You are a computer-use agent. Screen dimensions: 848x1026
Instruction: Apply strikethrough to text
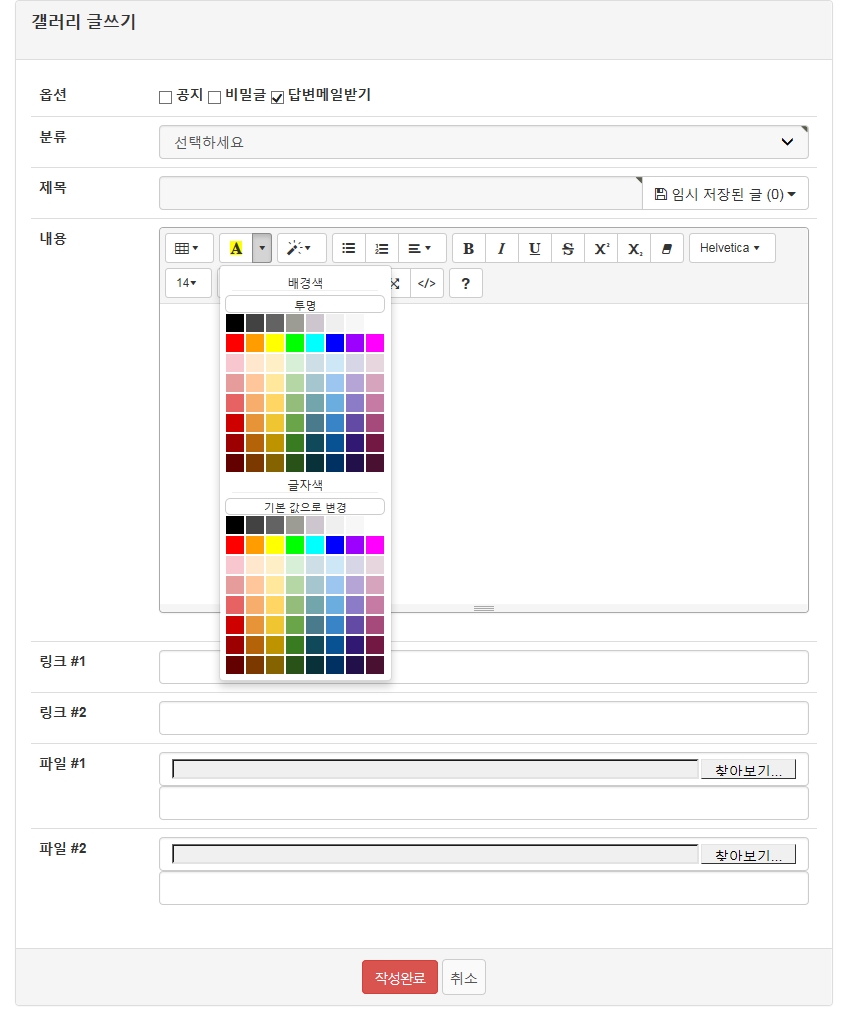pos(567,248)
